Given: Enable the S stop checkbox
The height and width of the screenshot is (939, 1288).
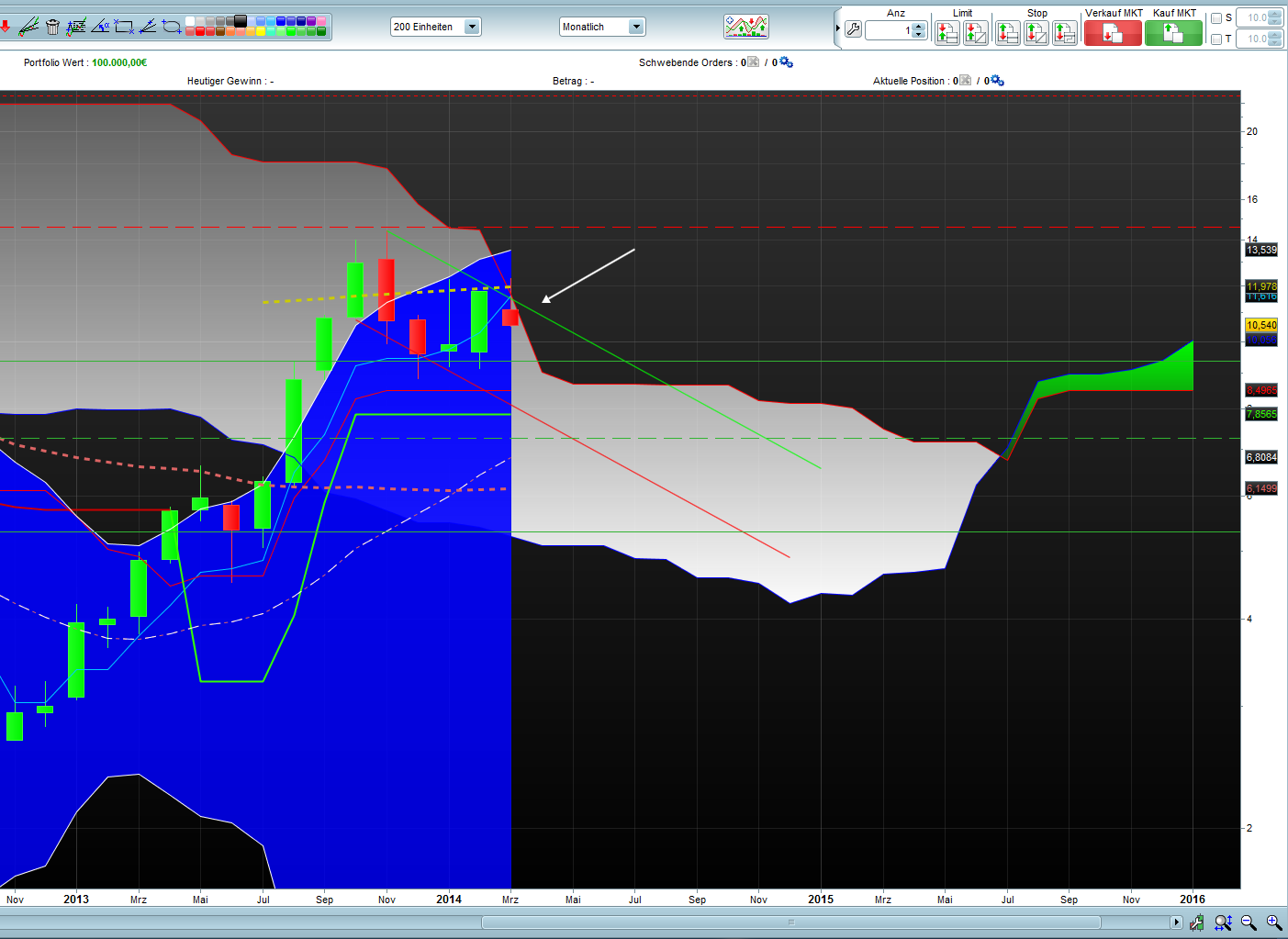Looking at the screenshot, I should point(1216,18).
